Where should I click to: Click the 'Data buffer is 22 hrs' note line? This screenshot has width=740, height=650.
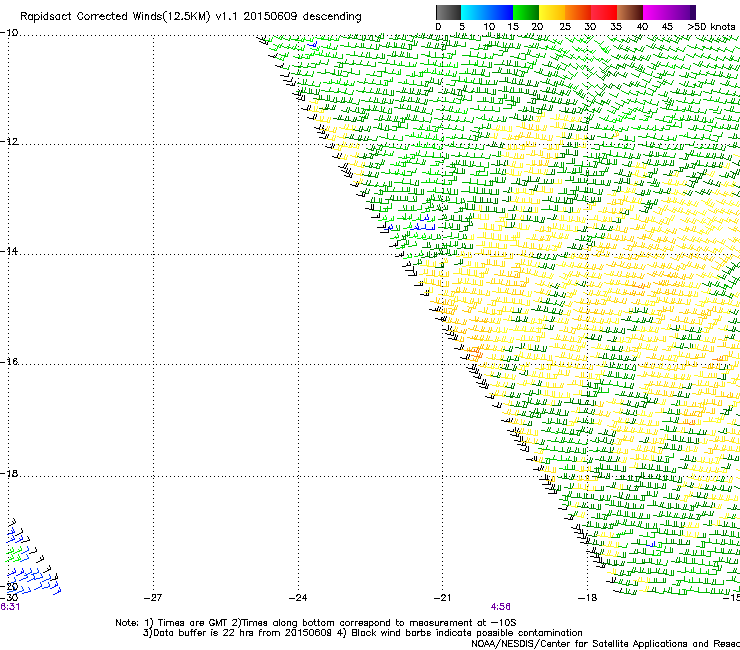tap(362, 633)
